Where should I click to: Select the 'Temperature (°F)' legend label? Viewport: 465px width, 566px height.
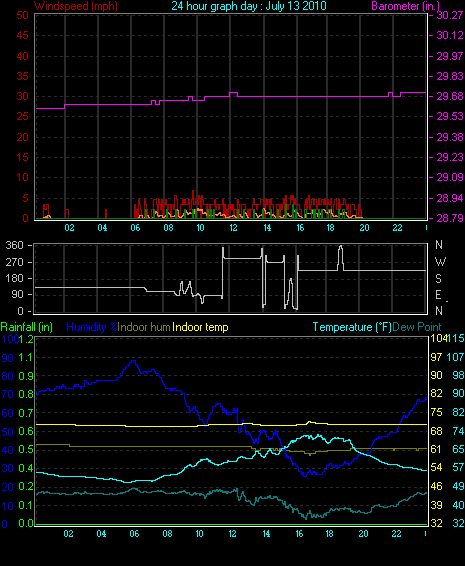352,327
